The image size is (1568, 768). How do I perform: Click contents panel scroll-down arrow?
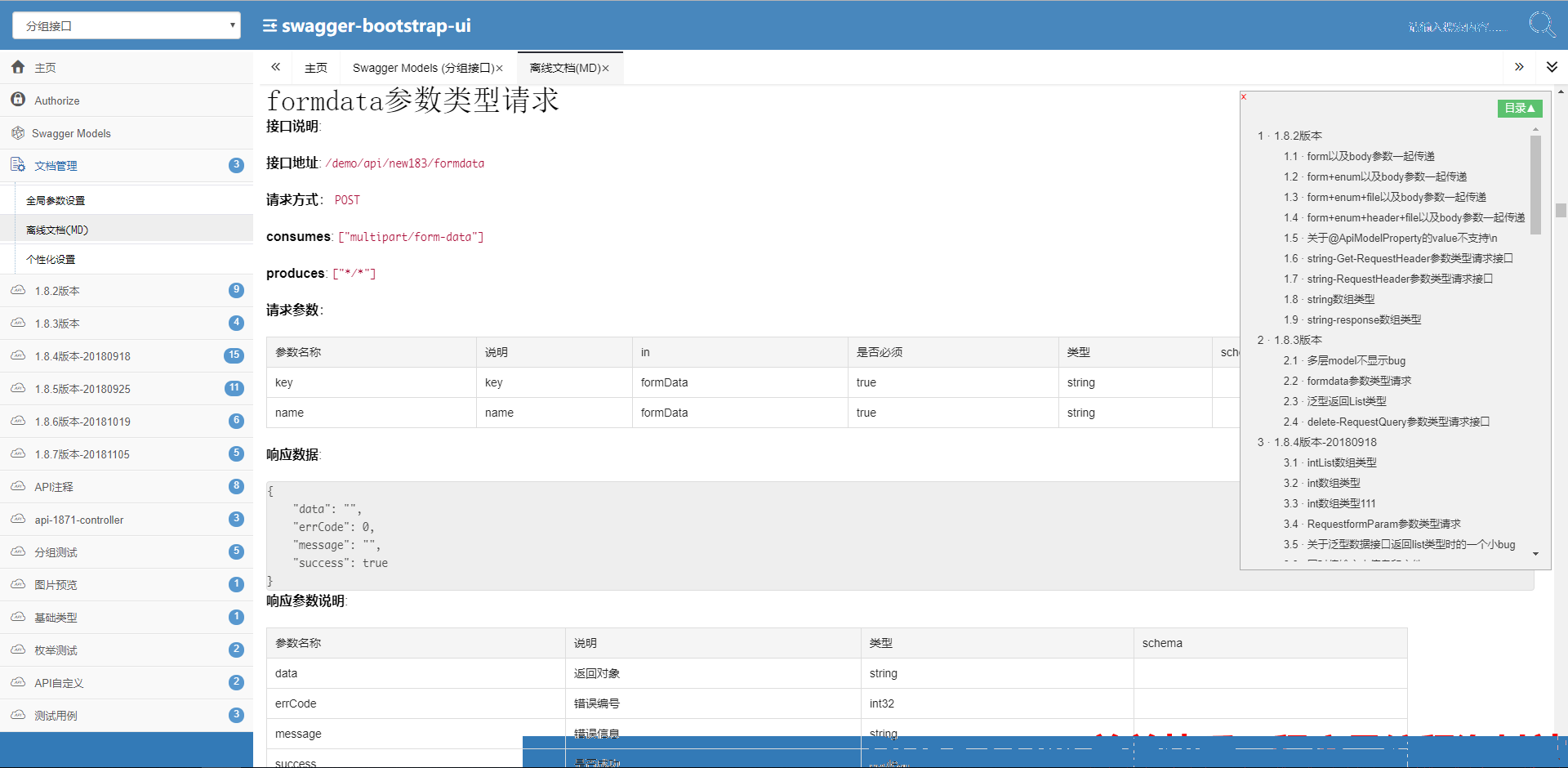point(1535,554)
